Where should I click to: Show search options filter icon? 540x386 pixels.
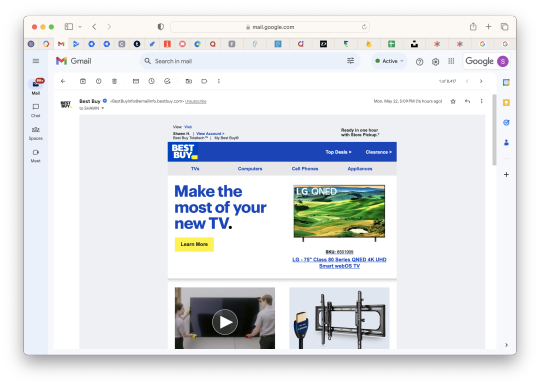click(x=350, y=61)
